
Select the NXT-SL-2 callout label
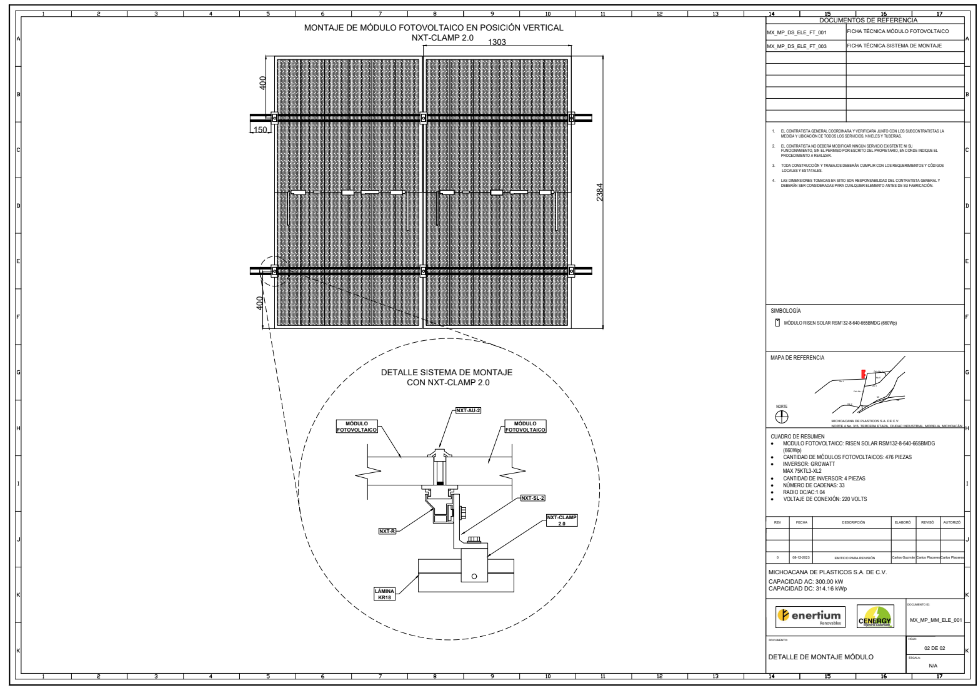[533, 497]
